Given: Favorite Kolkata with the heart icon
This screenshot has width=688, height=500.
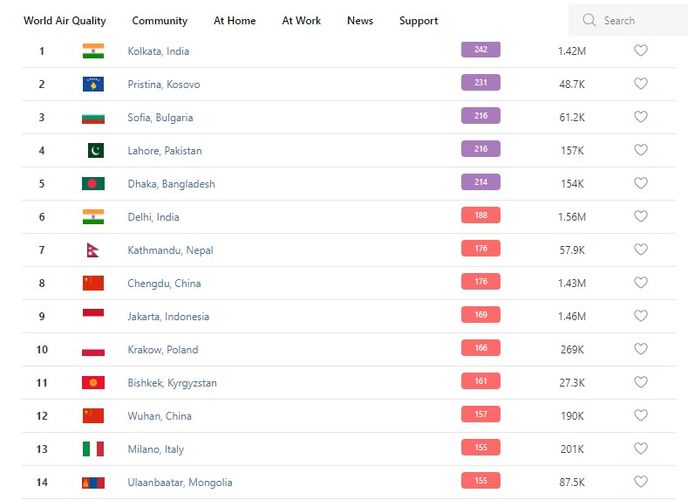Looking at the screenshot, I should point(641,51).
